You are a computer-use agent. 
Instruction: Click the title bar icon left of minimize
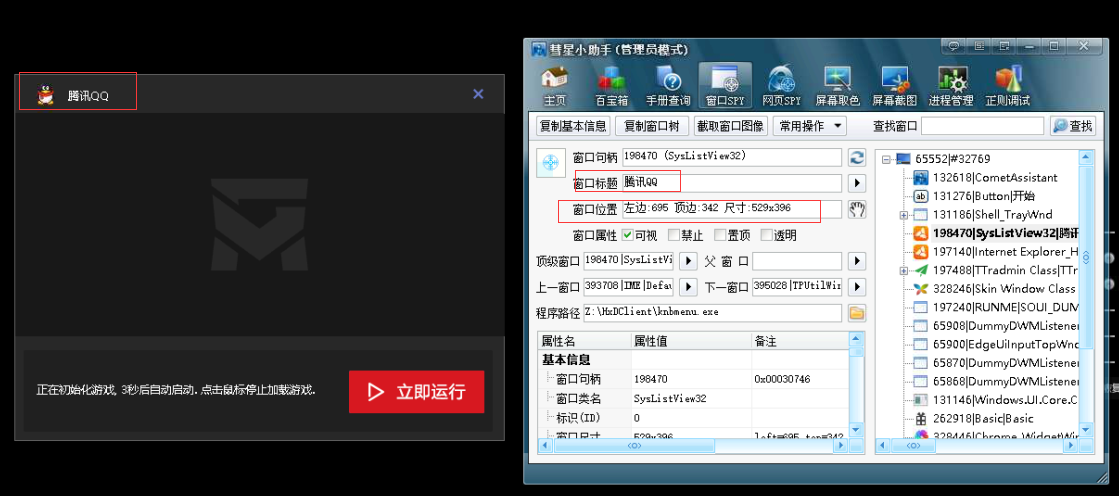coord(1004,46)
